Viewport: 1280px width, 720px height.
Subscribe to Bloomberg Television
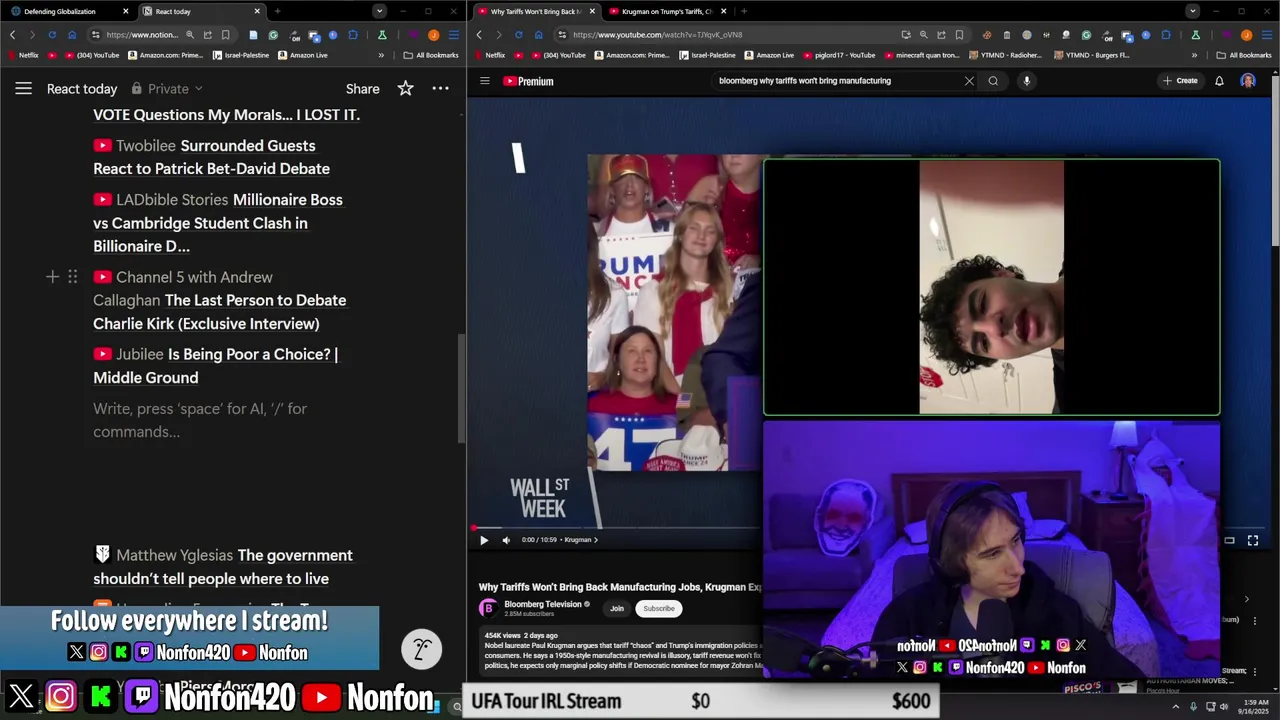point(659,608)
